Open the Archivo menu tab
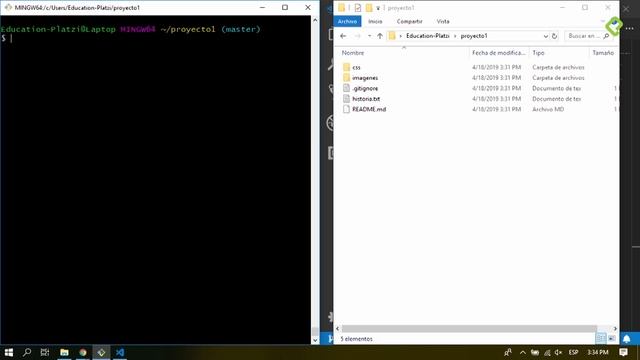Viewport: 640px width, 360px height. (x=347, y=21)
